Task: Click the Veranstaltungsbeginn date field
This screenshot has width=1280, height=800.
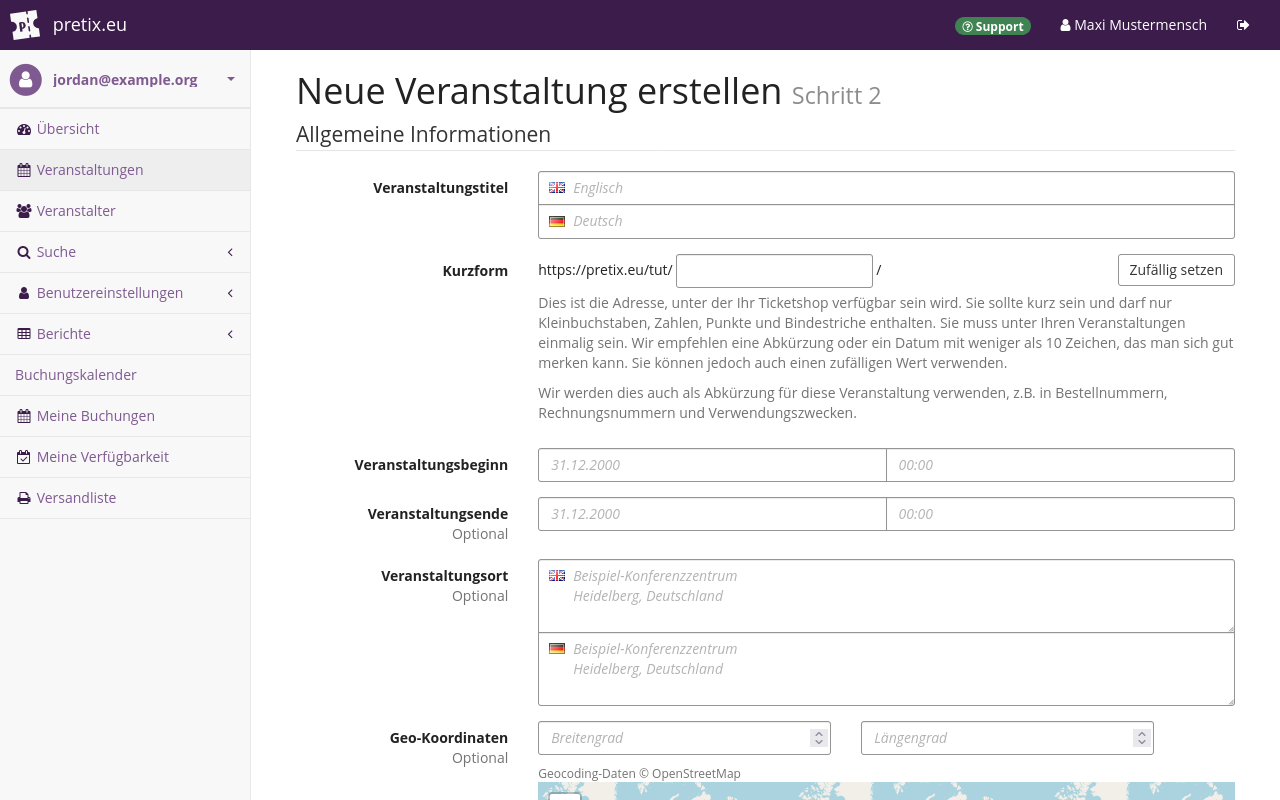Action: (712, 465)
